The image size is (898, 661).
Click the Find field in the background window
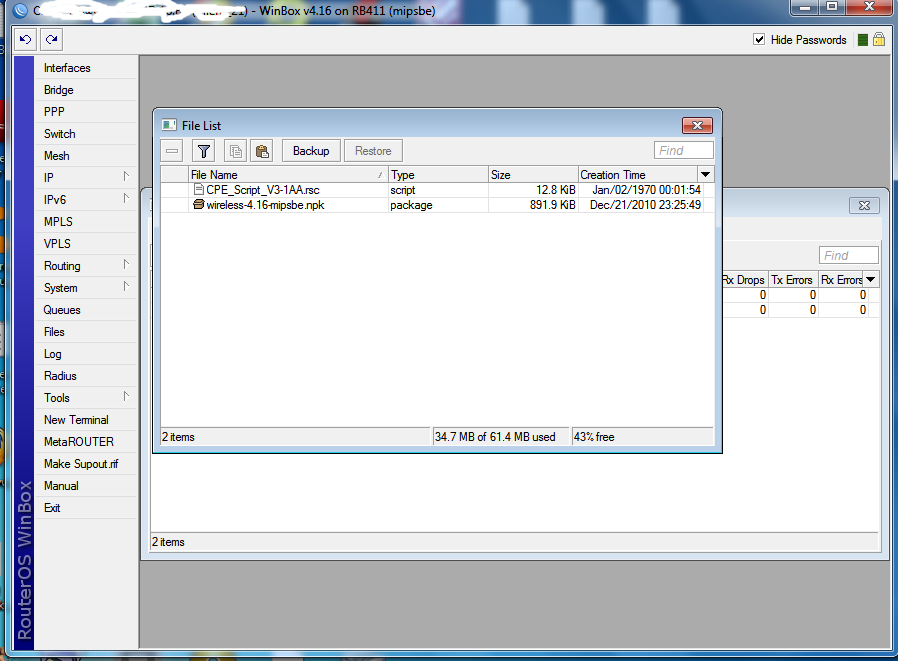click(848, 255)
